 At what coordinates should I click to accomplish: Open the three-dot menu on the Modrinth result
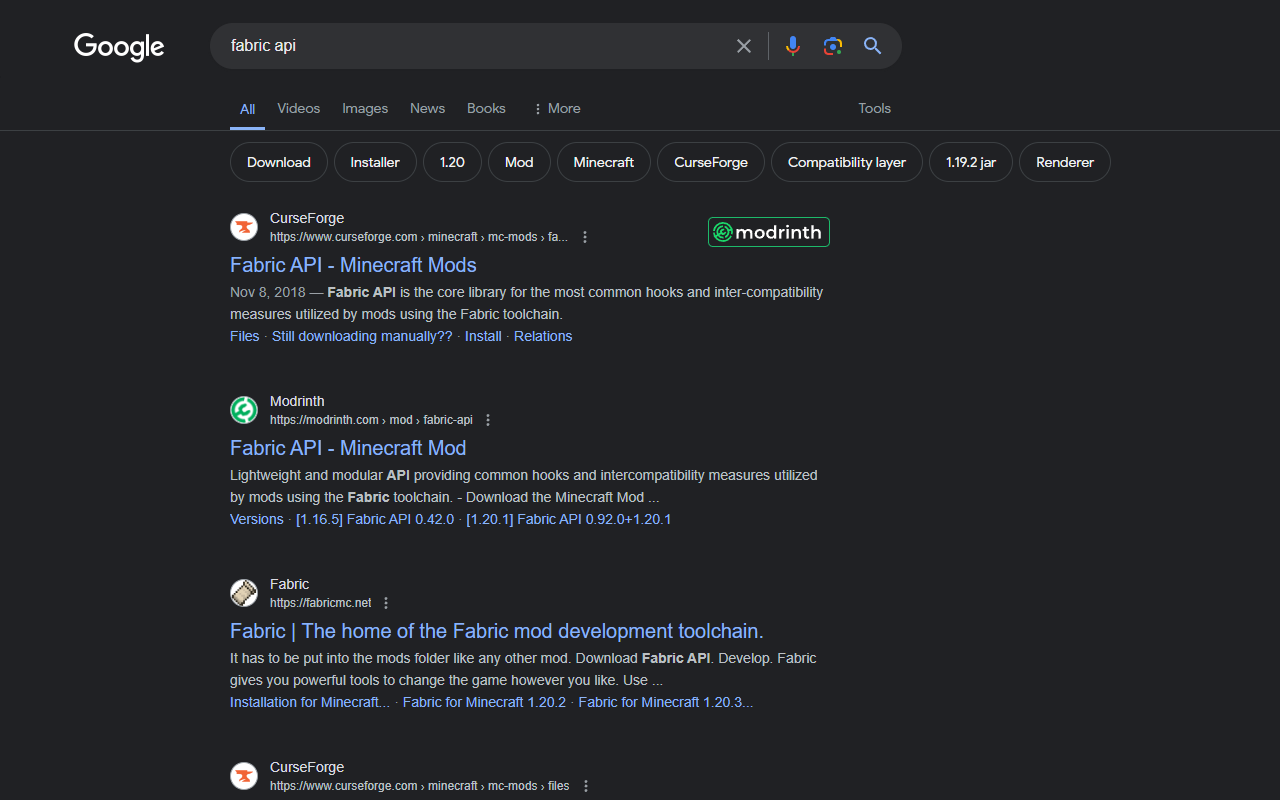pos(487,420)
